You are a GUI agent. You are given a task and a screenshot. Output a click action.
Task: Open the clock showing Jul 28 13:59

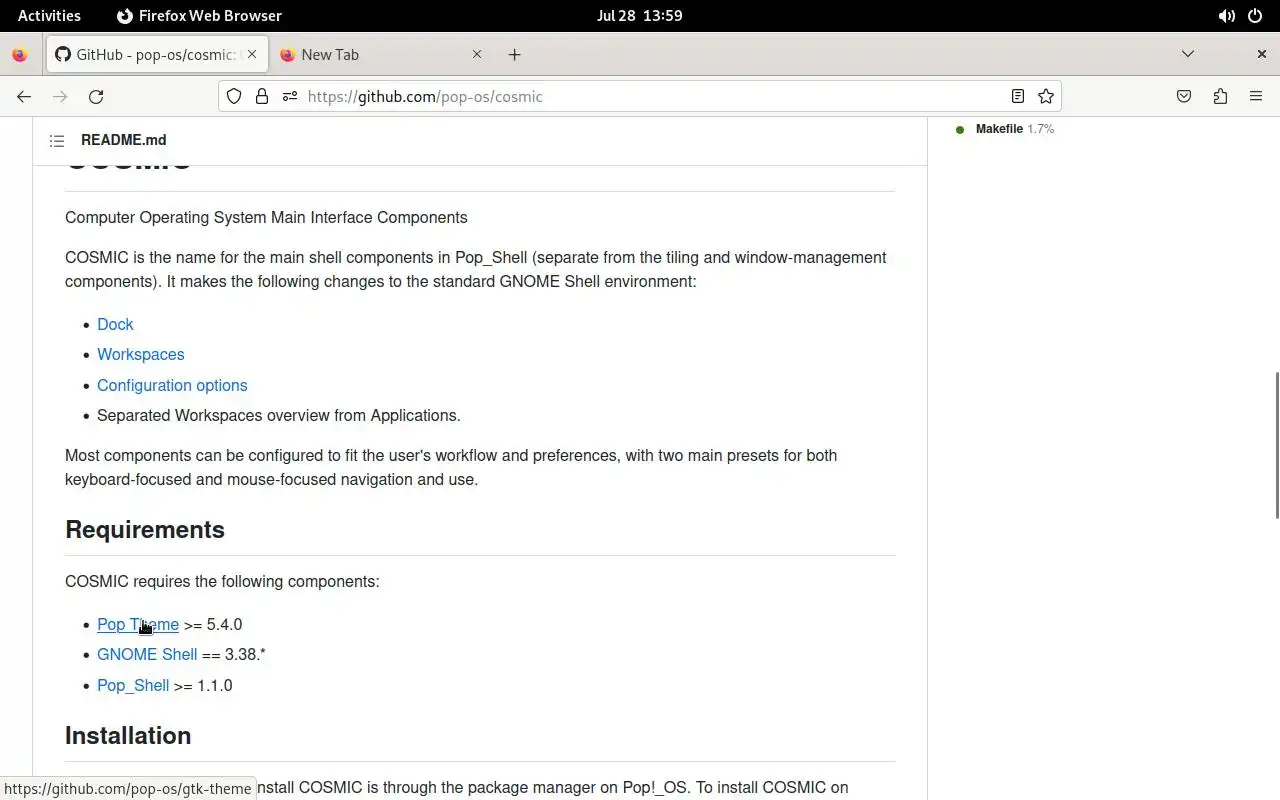[639, 16]
